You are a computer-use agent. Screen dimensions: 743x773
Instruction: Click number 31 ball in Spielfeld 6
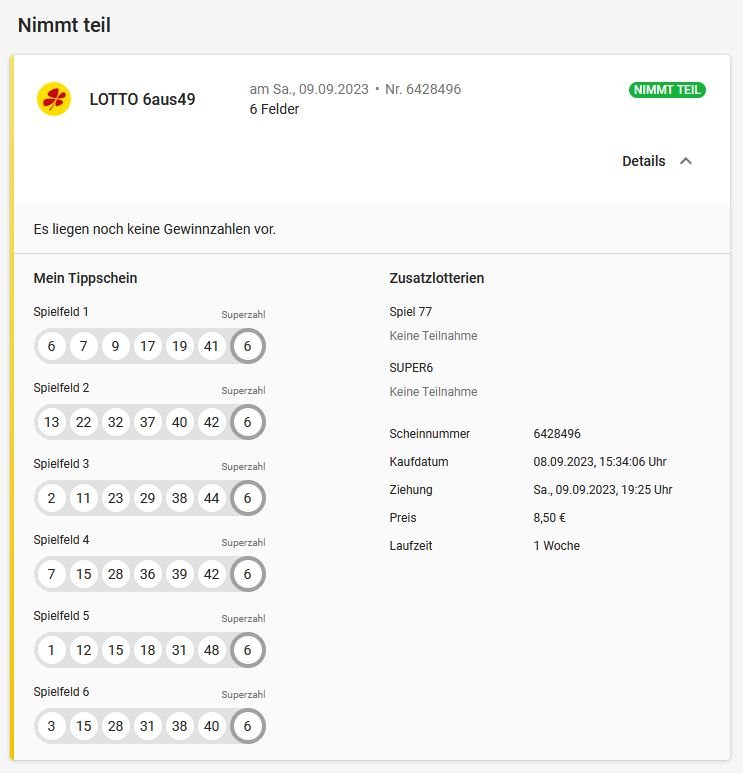147,726
